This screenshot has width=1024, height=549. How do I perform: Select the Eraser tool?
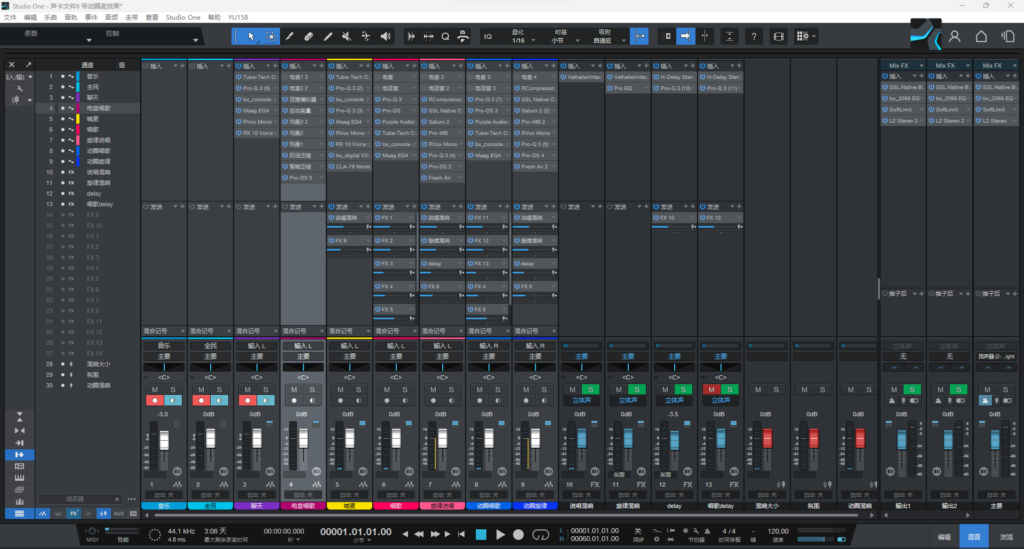click(308, 36)
